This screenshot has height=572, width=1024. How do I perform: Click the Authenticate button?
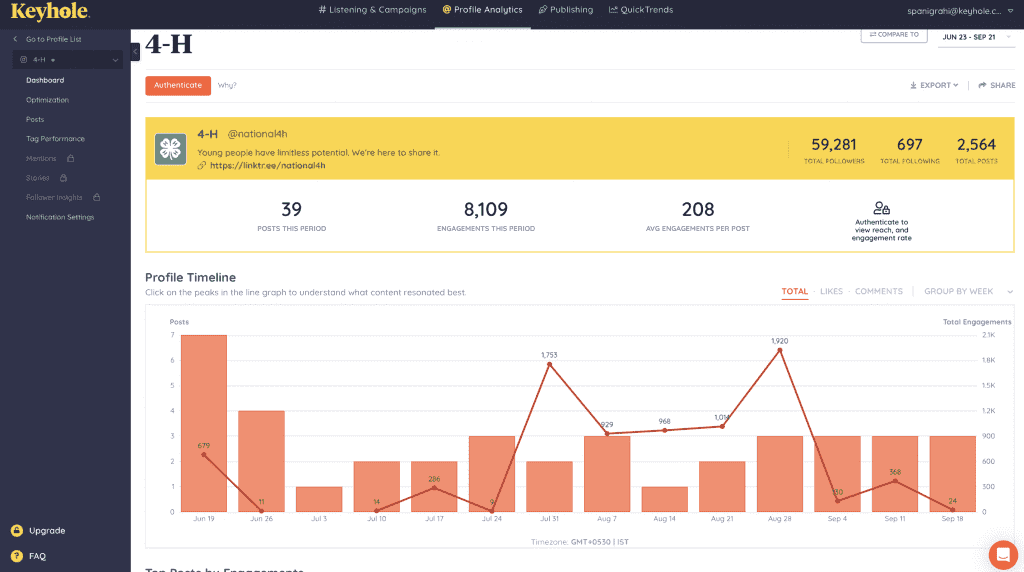click(x=178, y=86)
